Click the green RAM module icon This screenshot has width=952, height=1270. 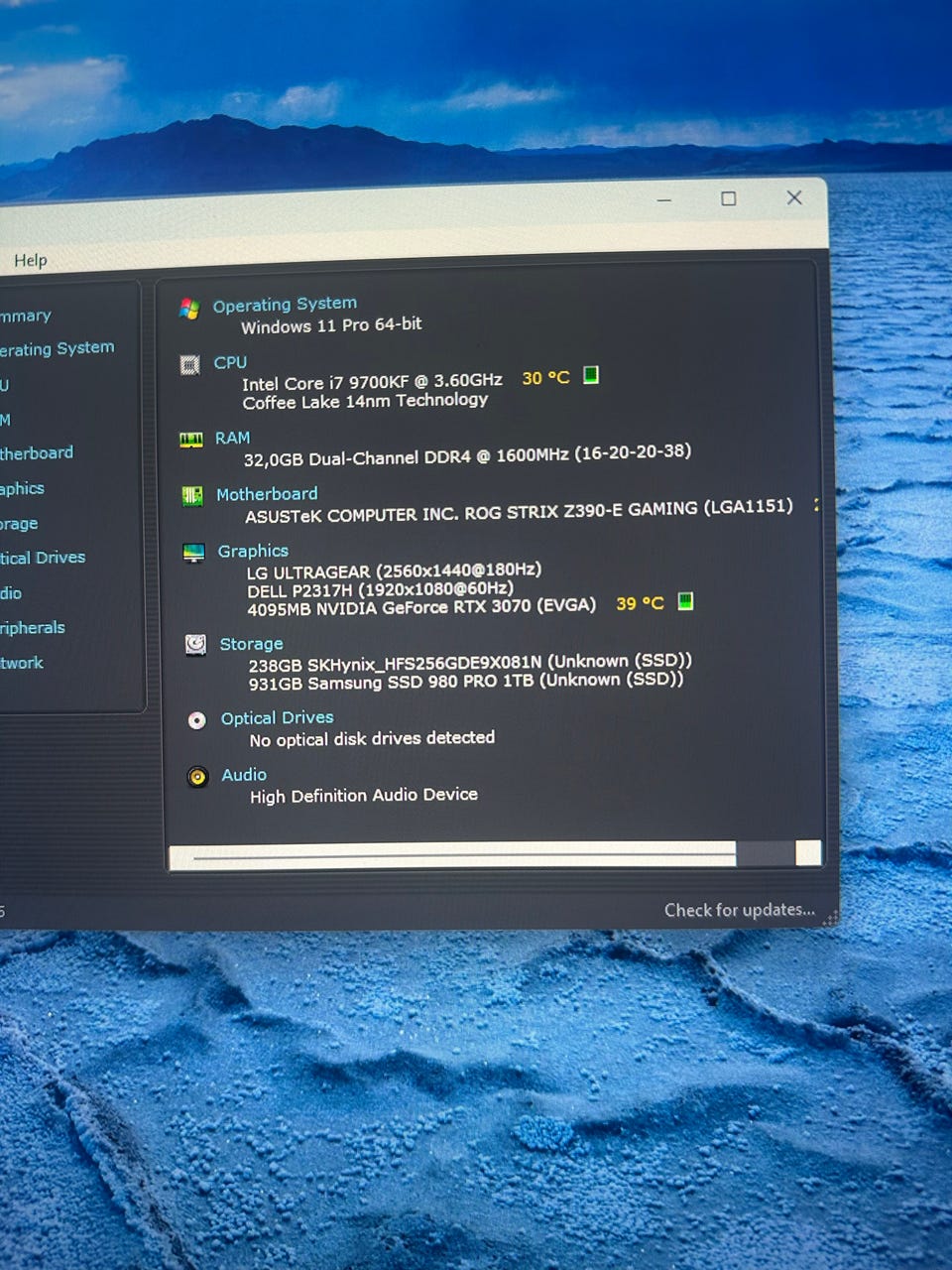click(x=190, y=440)
